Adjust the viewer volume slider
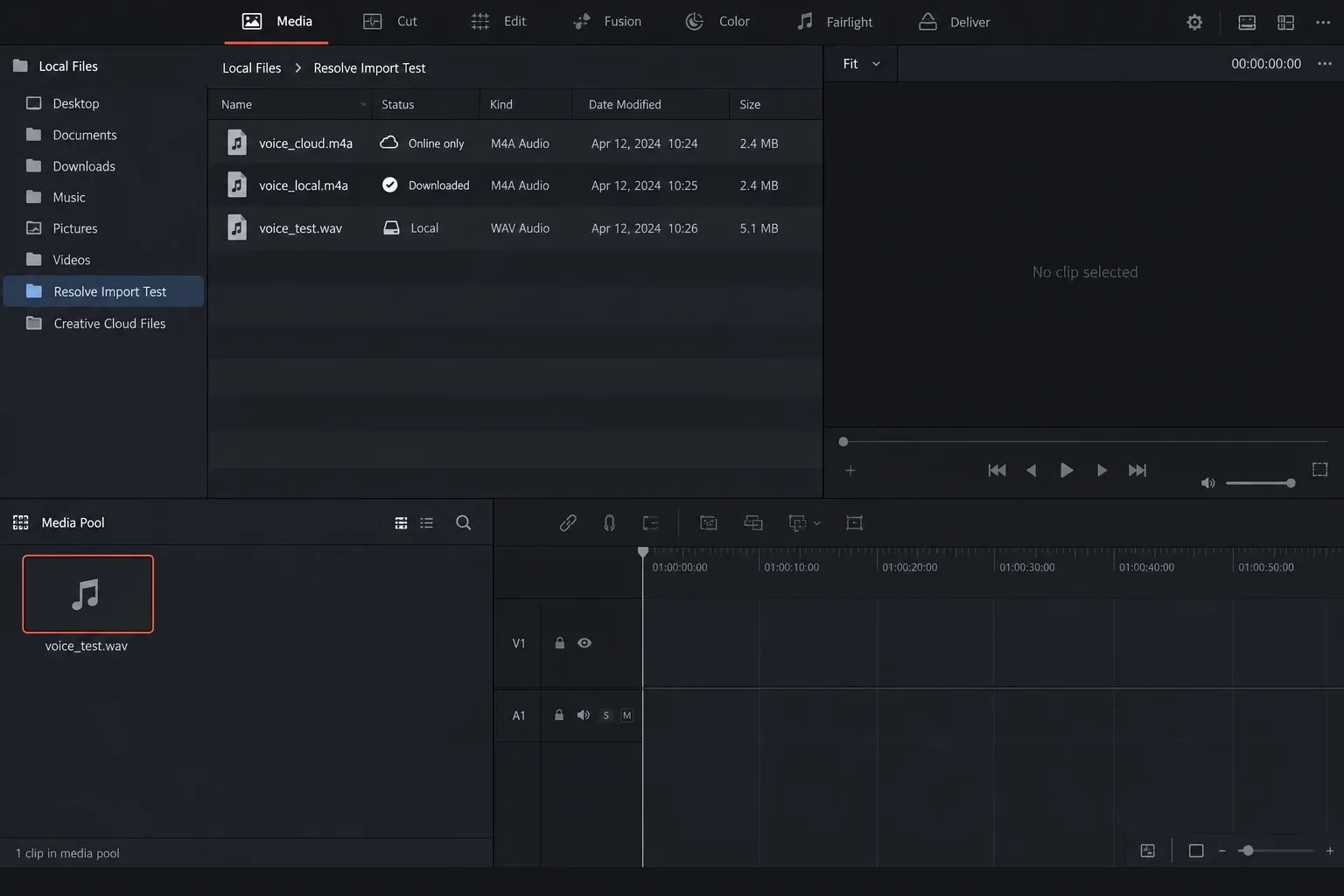 point(1260,483)
